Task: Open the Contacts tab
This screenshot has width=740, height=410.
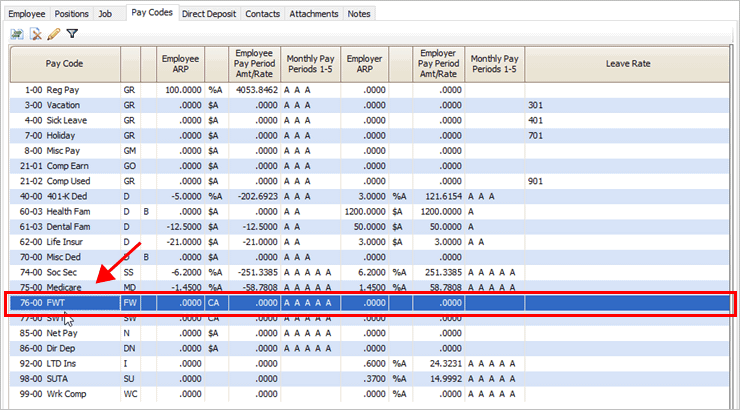Action: click(263, 14)
